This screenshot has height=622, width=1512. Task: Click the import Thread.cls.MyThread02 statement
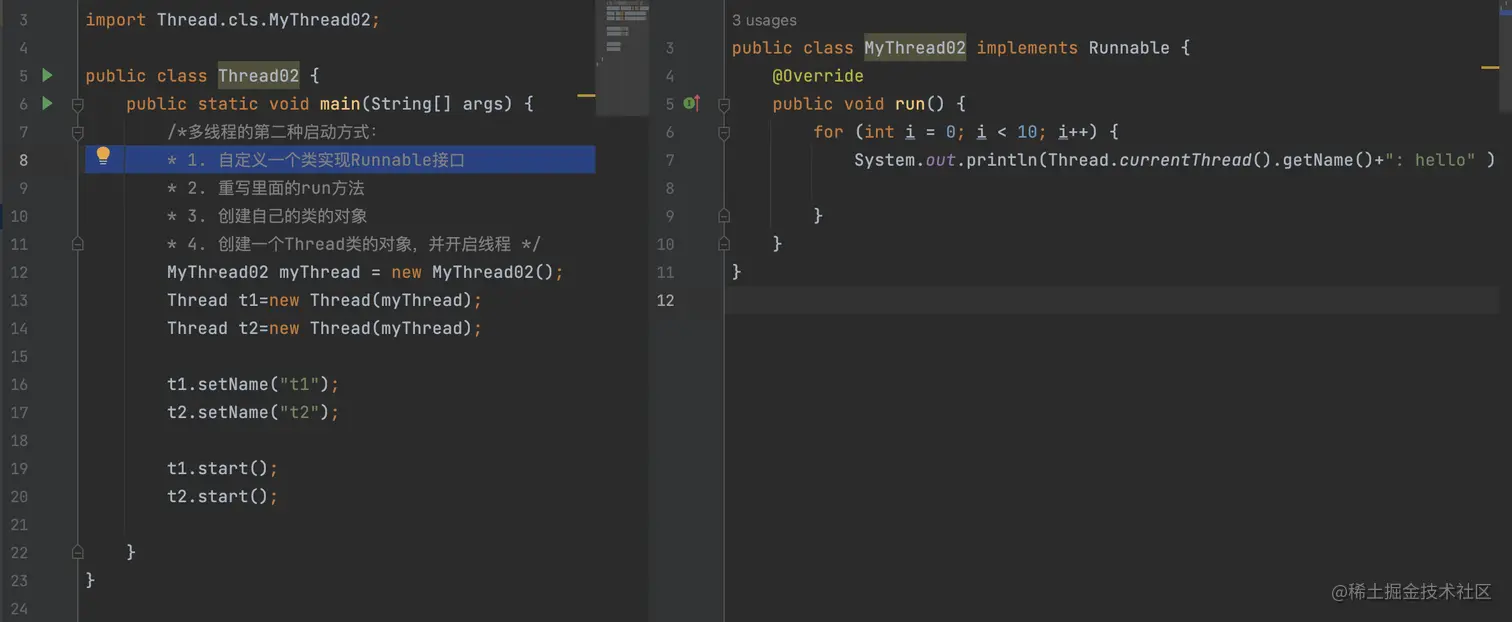pyautogui.click(x=232, y=20)
